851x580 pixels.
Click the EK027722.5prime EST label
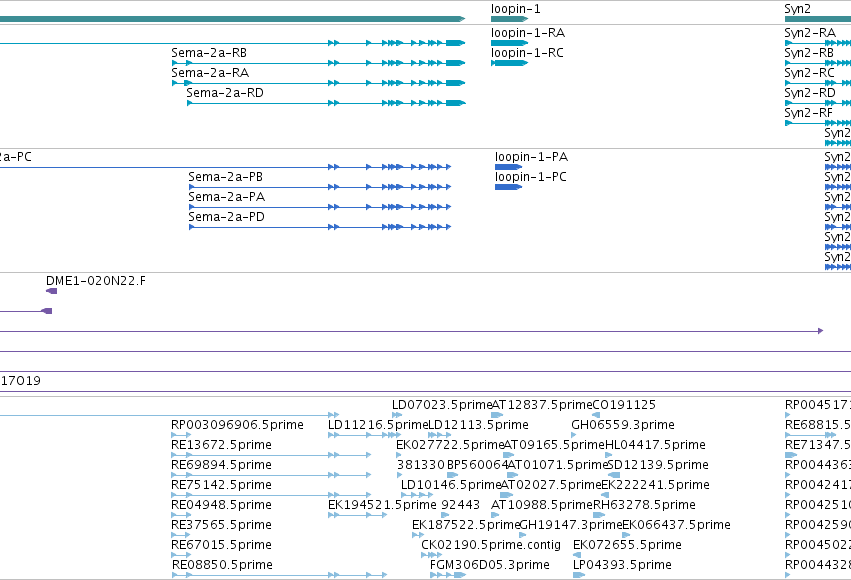(450, 445)
